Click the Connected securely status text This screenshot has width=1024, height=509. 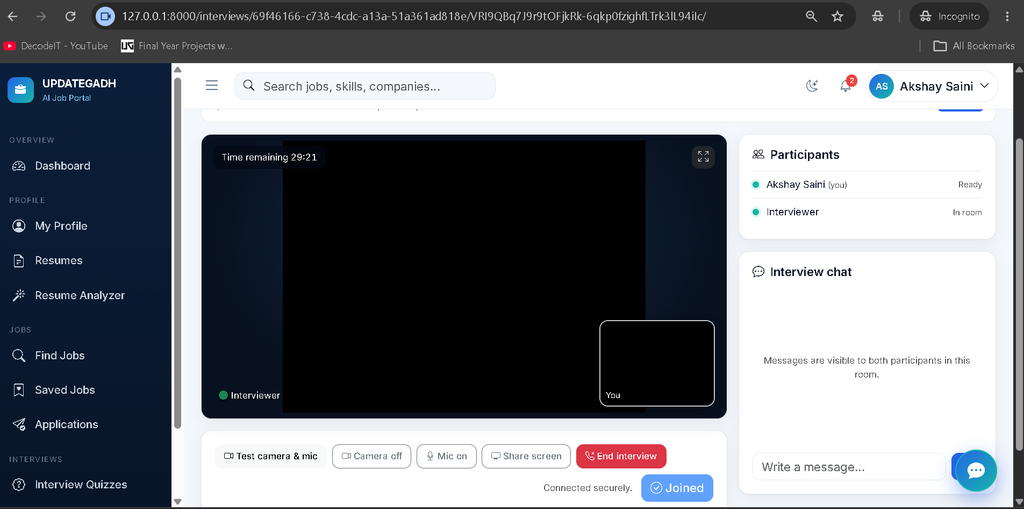click(588, 488)
